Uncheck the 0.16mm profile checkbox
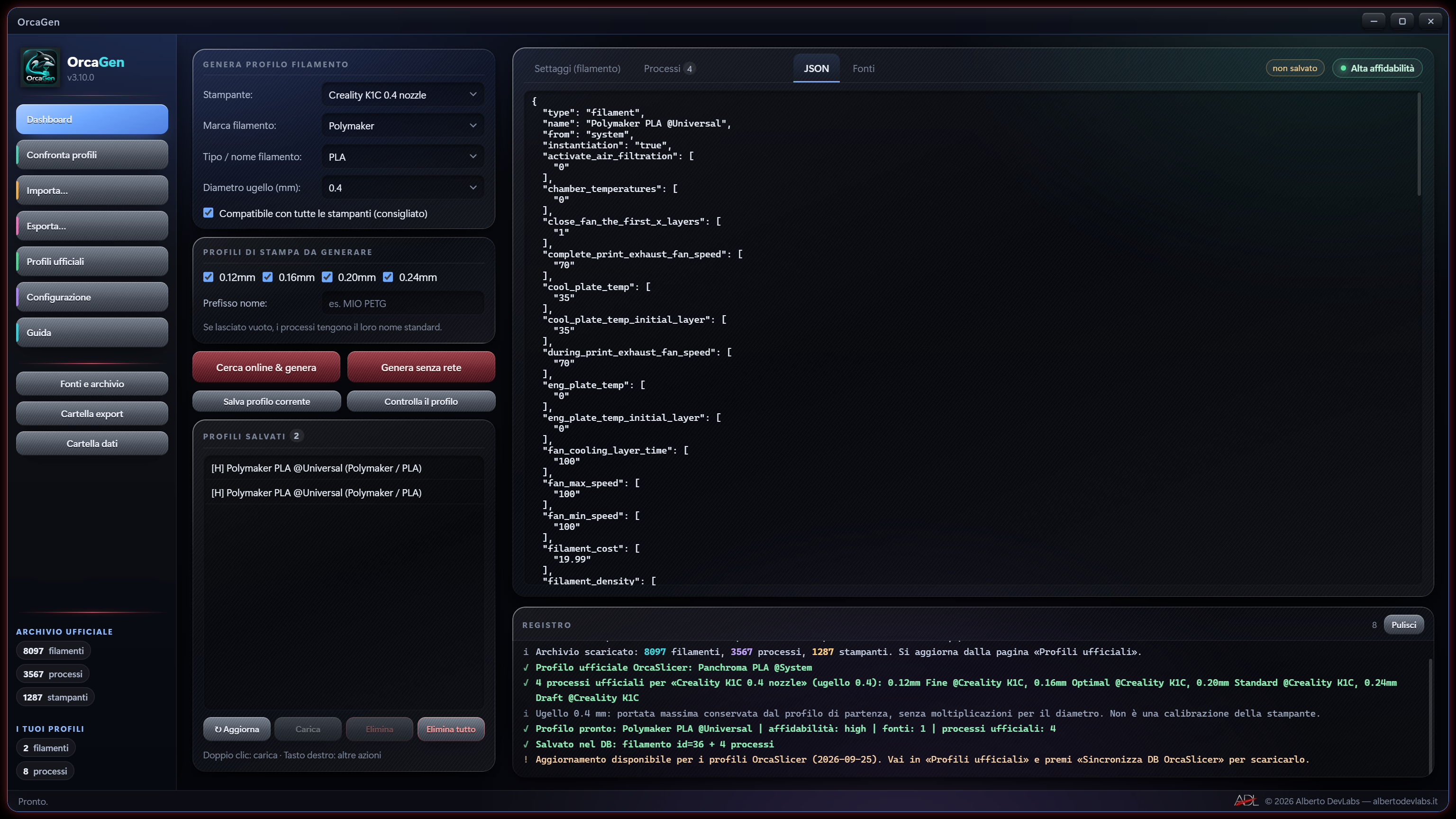1456x819 pixels. click(x=268, y=277)
